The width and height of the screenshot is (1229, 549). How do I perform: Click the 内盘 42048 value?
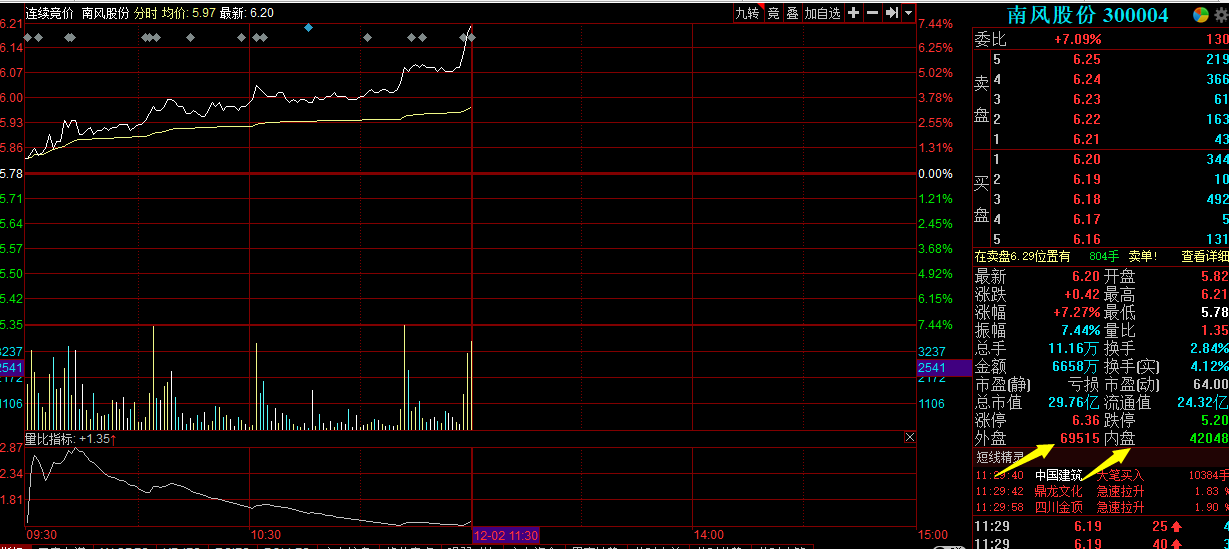[x=1208, y=438]
